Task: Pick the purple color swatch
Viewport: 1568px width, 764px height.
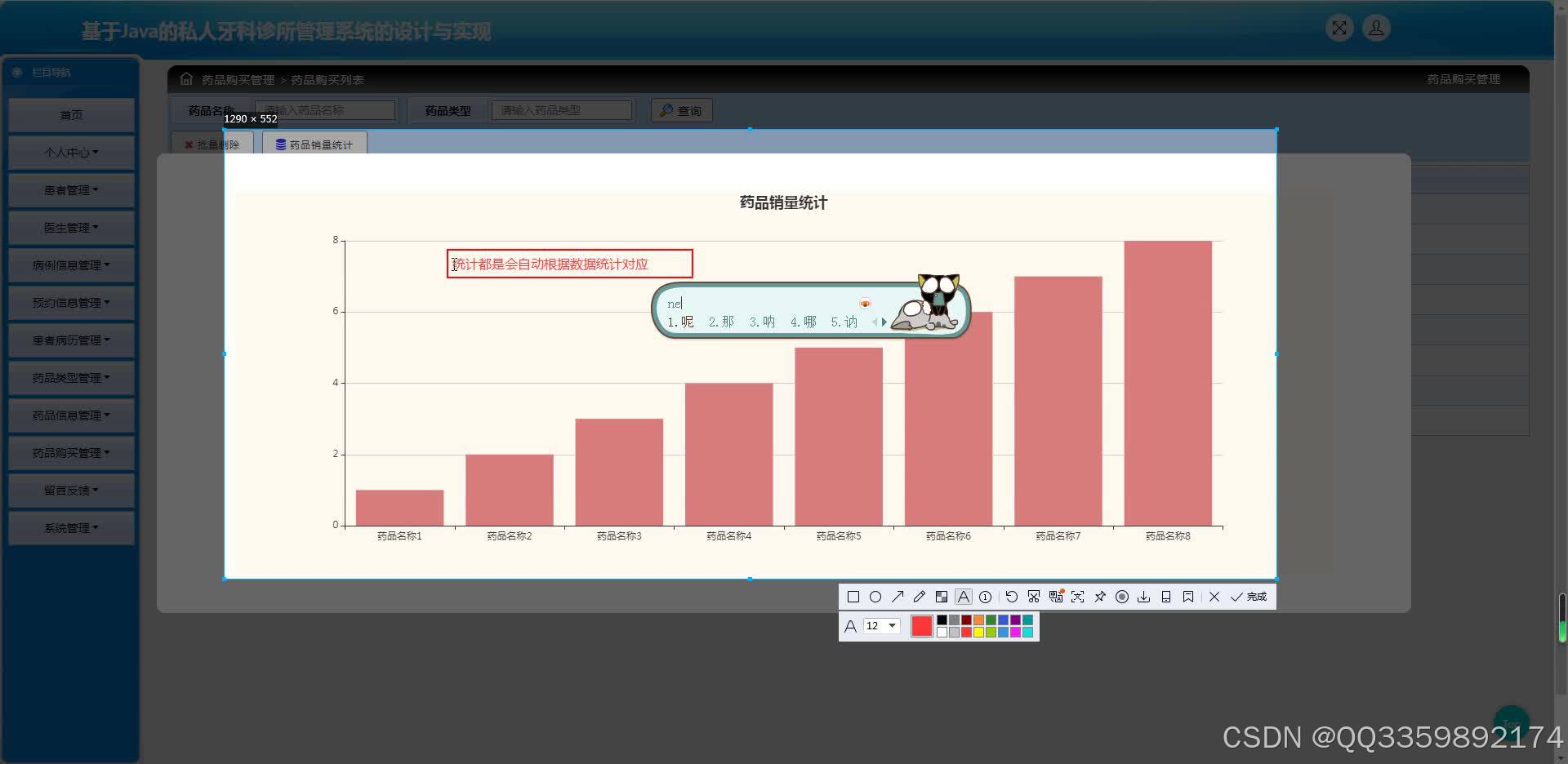Action: pyautogui.click(x=1016, y=620)
